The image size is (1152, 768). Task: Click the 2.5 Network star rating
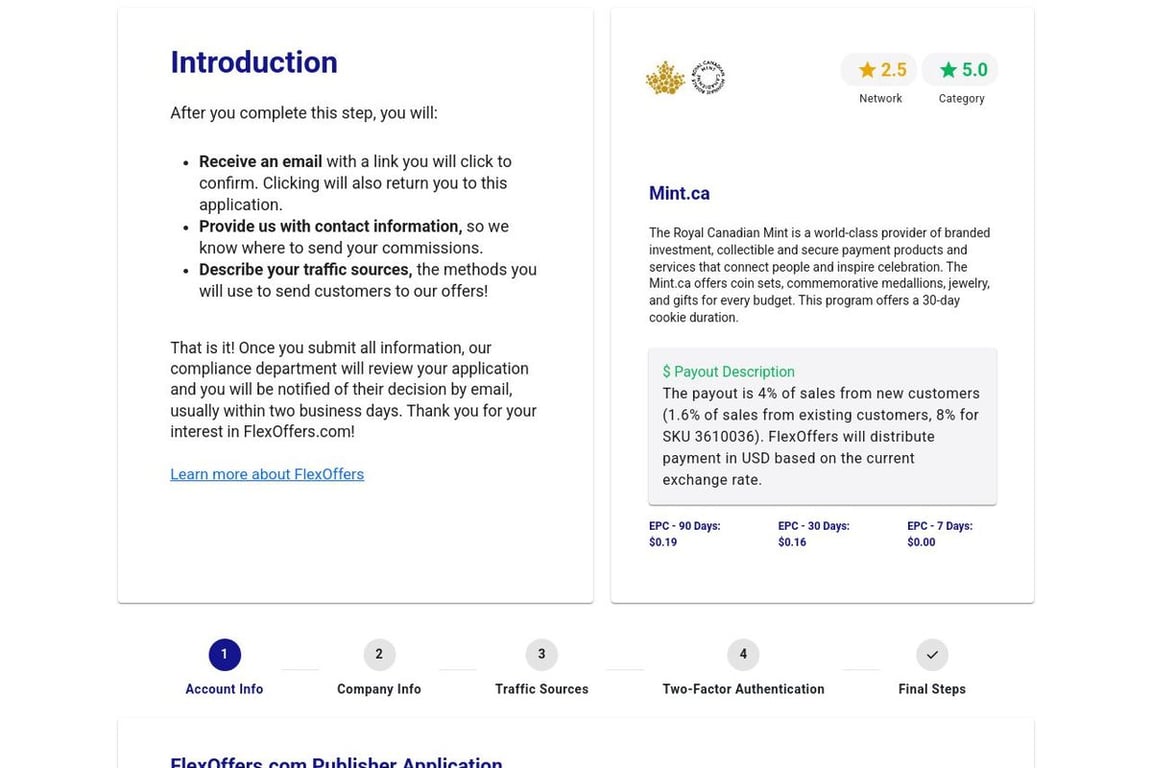point(879,70)
